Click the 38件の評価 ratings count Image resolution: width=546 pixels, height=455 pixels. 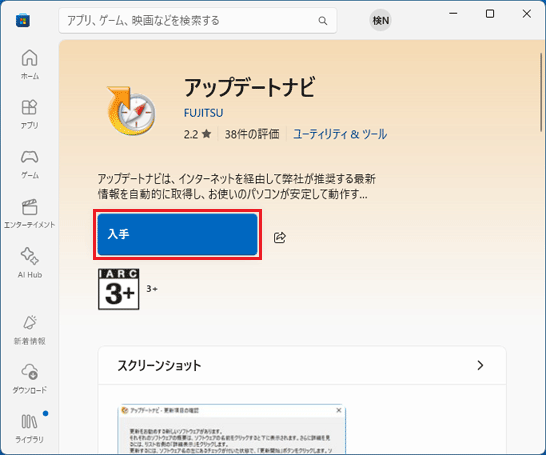252,134
